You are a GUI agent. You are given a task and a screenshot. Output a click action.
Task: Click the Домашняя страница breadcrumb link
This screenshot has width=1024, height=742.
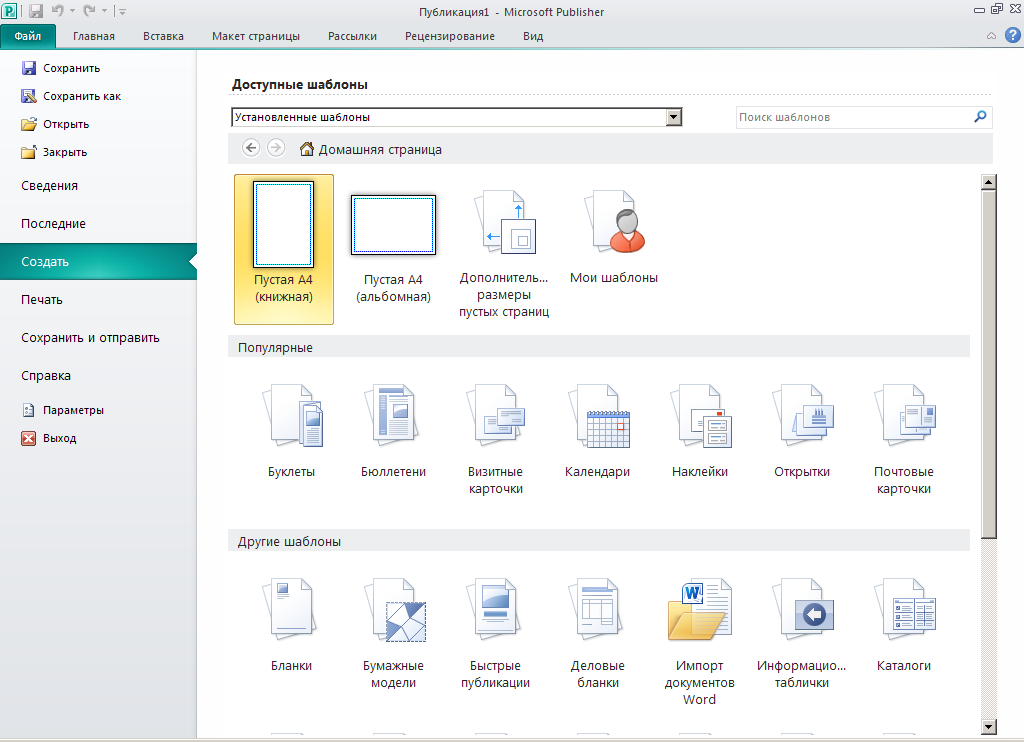[379, 150]
